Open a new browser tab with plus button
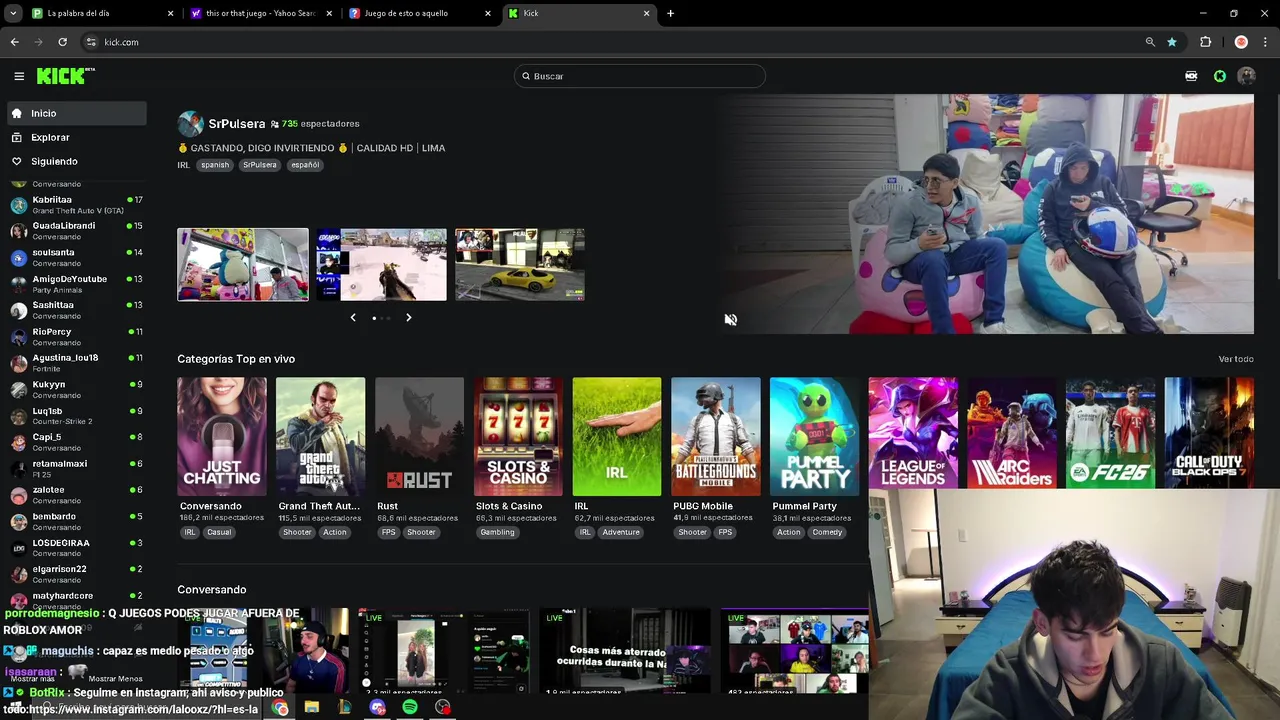Viewport: 1280px width, 720px height. tap(670, 13)
